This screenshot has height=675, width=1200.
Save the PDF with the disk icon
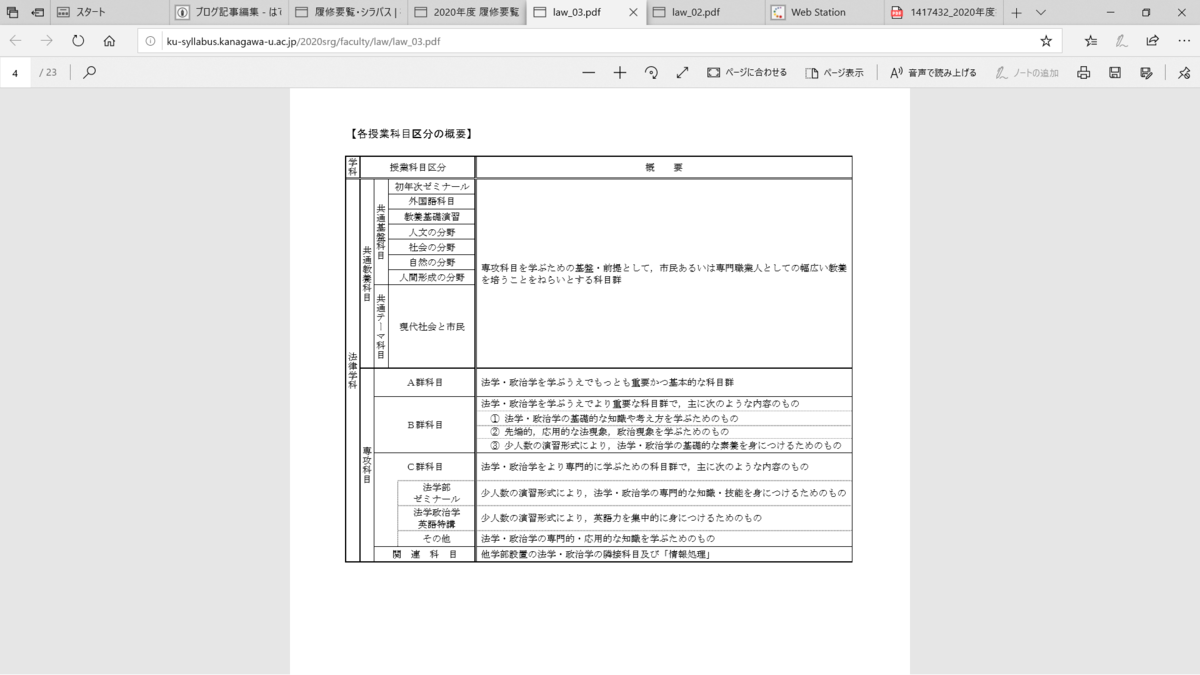coord(1115,72)
